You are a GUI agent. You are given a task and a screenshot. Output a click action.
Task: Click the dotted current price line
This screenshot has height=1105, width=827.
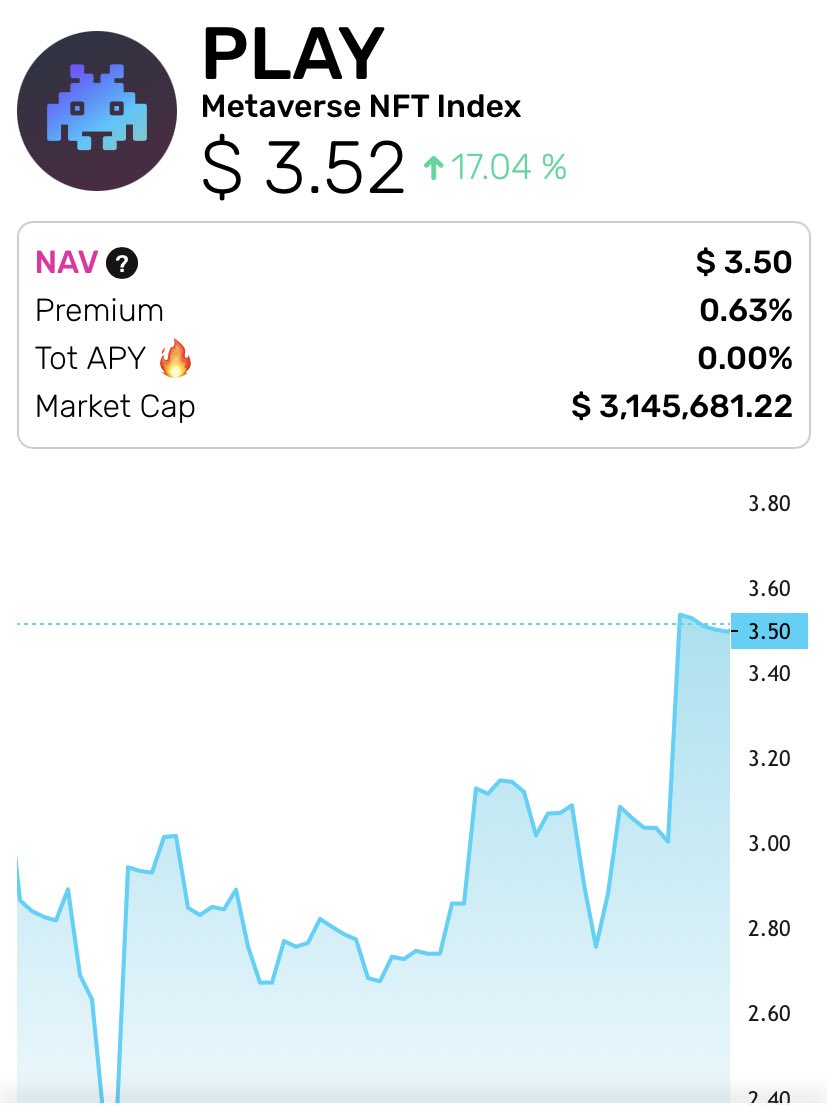(373, 624)
